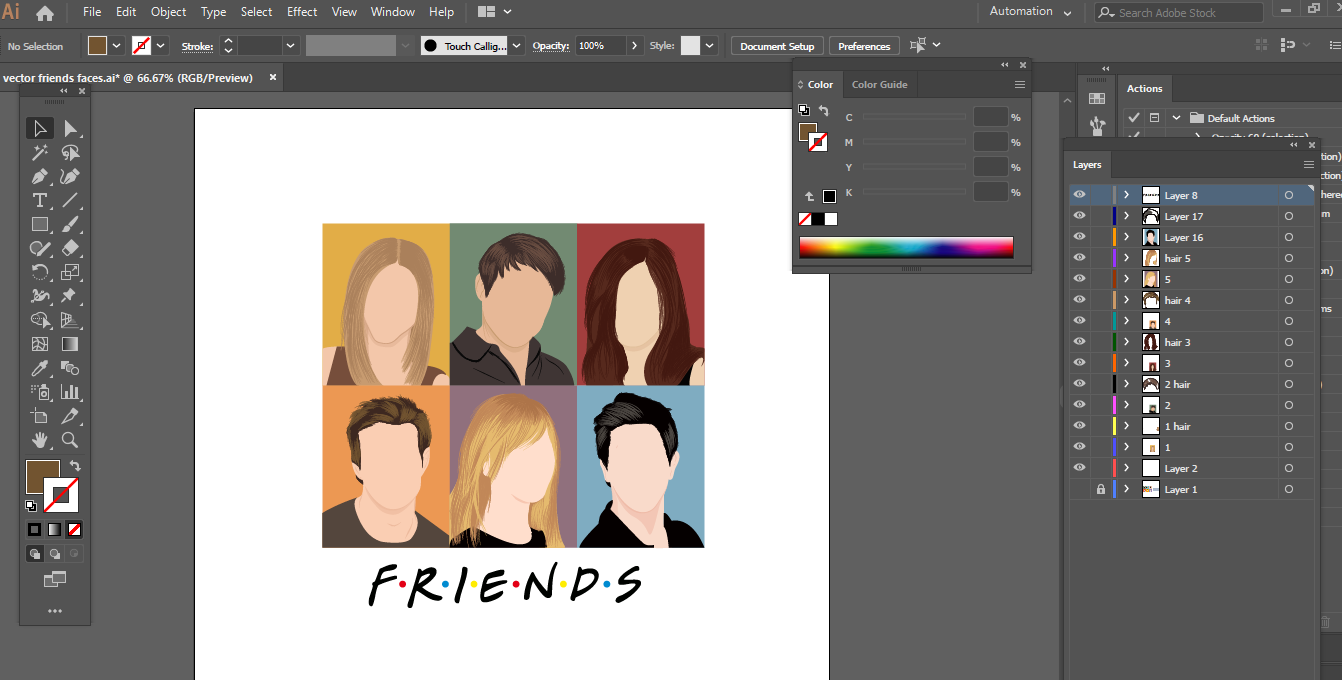The height and width of the screenshot is (680, 1342).
Task: Select the Eyedropper tool
Action: (x=40, y=368)
